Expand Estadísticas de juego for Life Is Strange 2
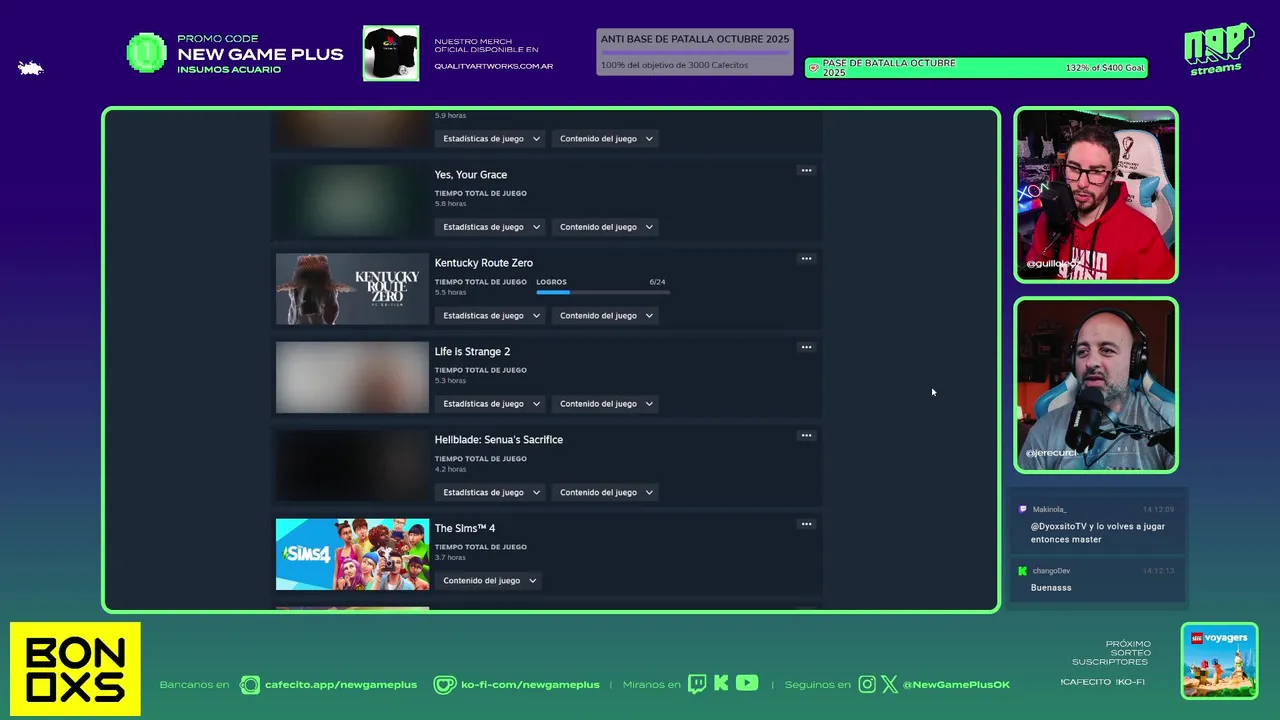This screenshot has width=1280, height=720. point(490,404)
